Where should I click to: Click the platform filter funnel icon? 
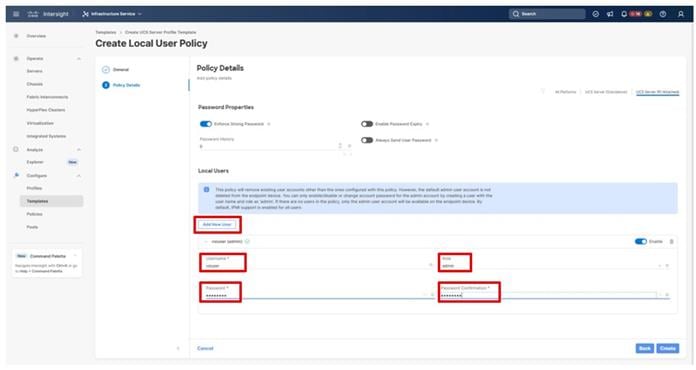click(542, 92)
